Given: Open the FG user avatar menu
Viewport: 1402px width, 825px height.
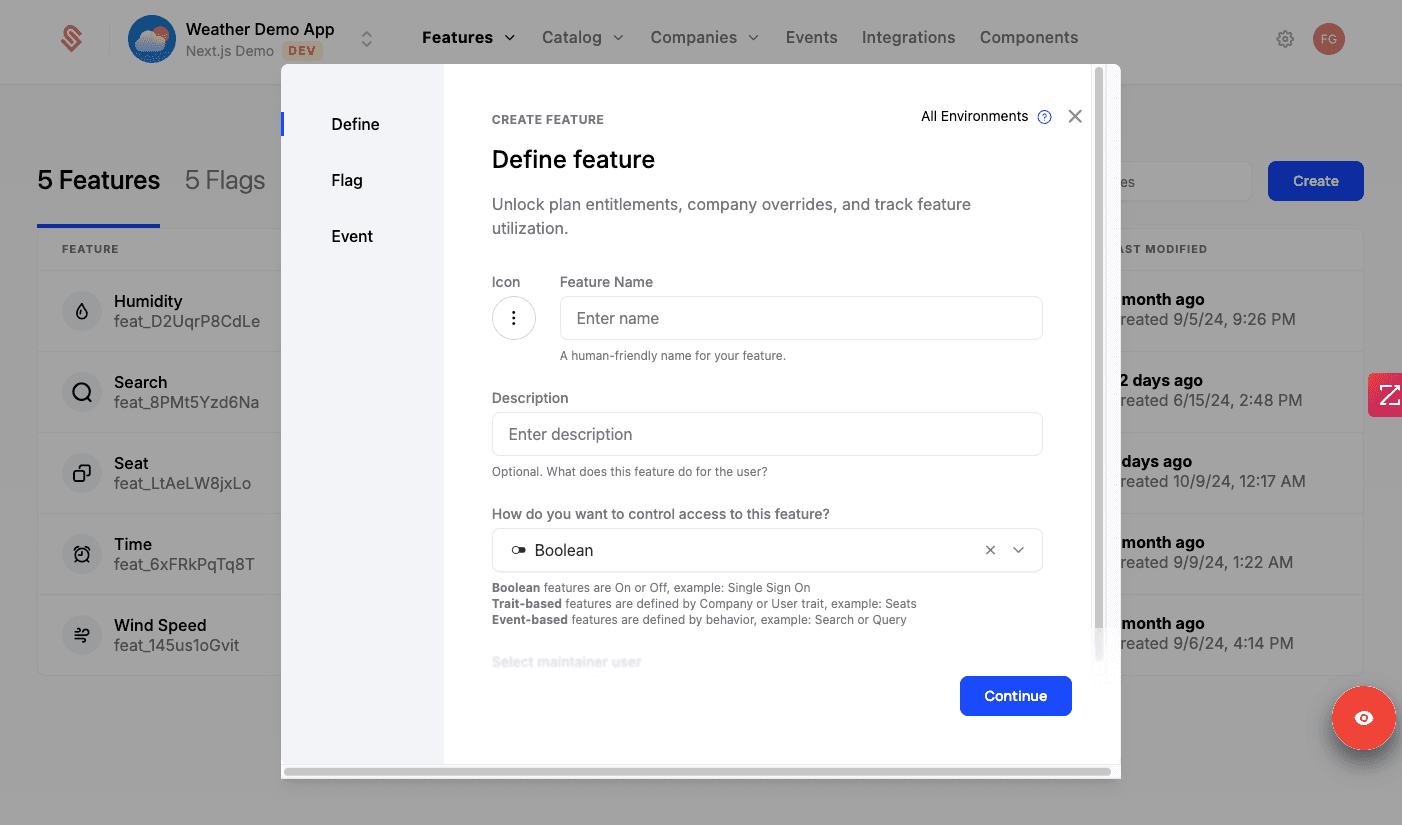Looking at the screenshot, I should 1328,39.
